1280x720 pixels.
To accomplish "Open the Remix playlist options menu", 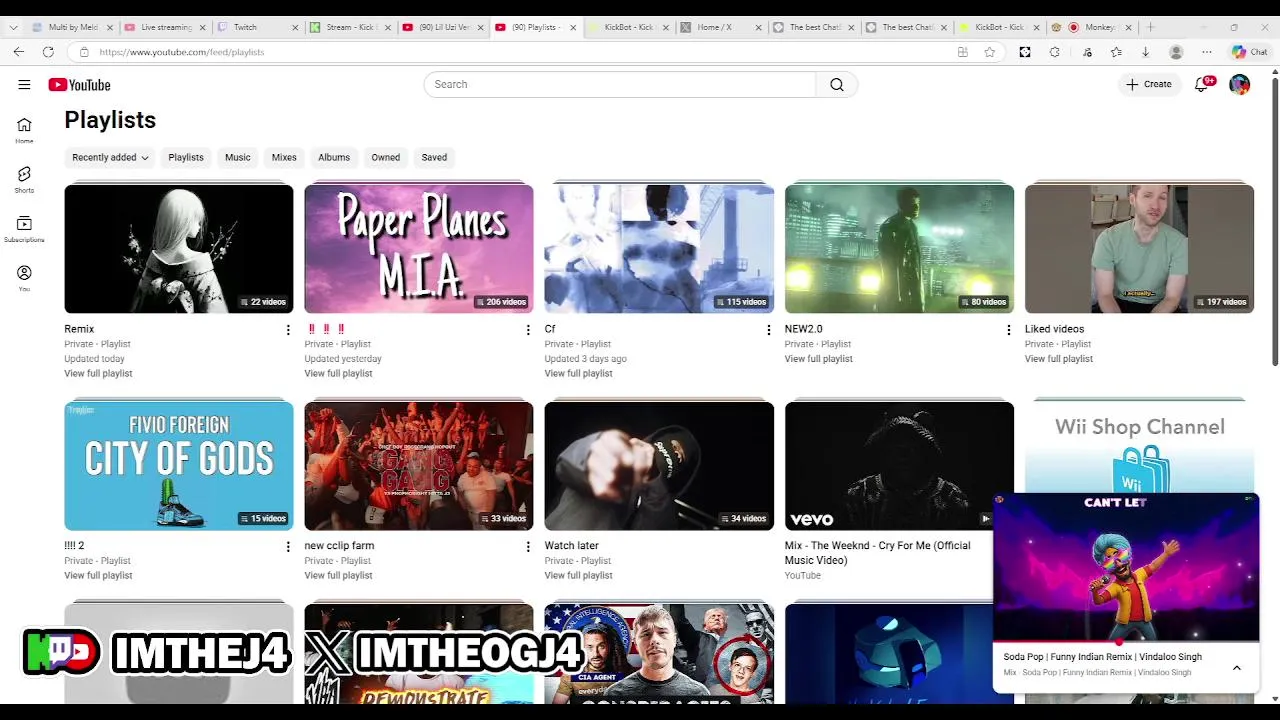I will [288, 330].
